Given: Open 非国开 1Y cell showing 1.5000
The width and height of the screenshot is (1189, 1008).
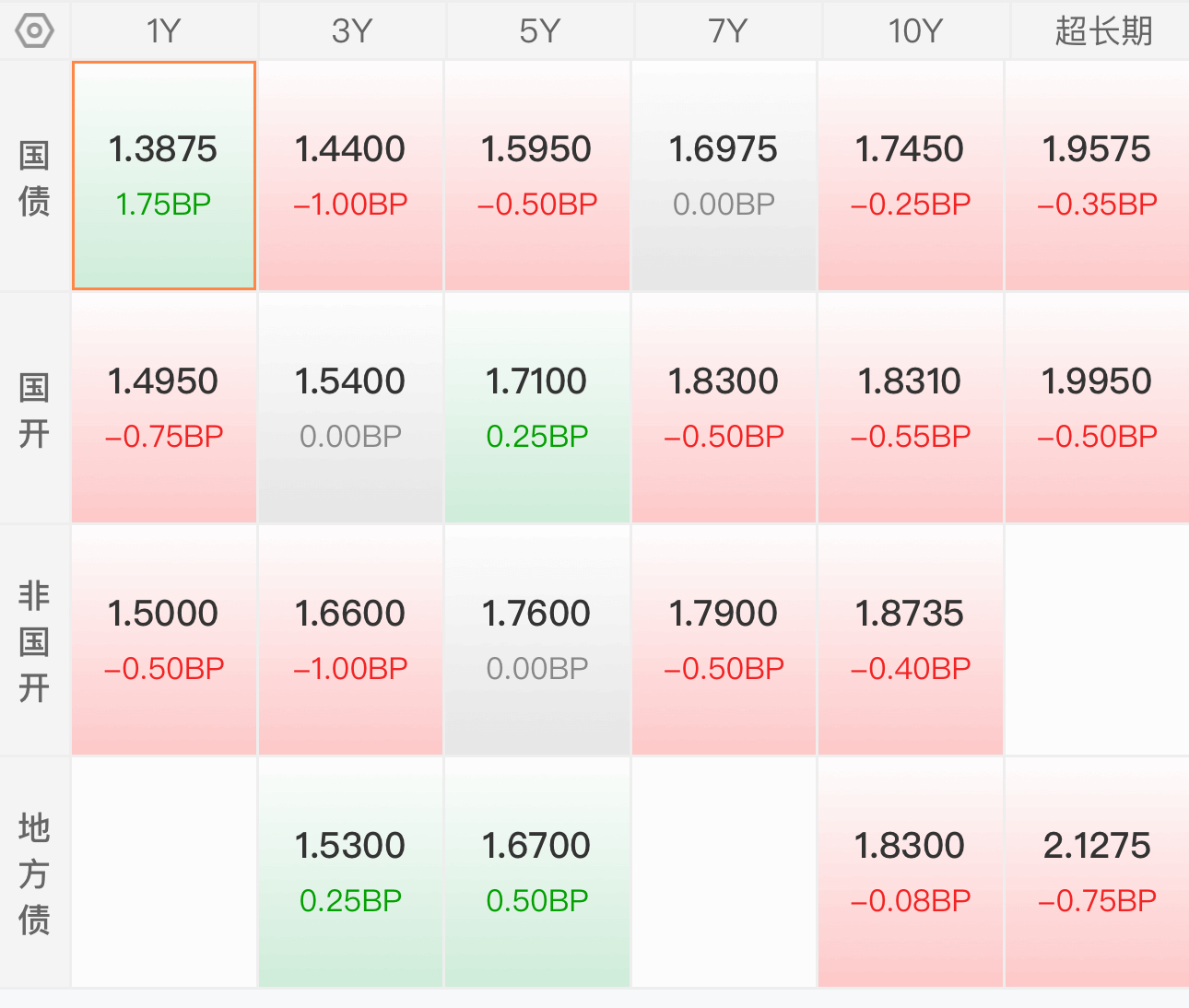Looking at the screenshot, I should (x=164, y=640).
